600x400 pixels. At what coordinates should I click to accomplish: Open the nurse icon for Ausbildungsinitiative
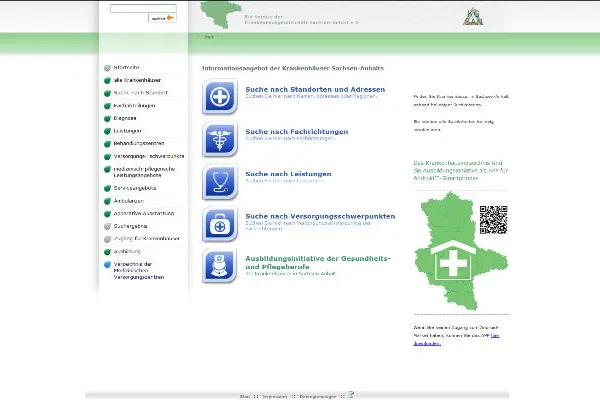(220, 266)
